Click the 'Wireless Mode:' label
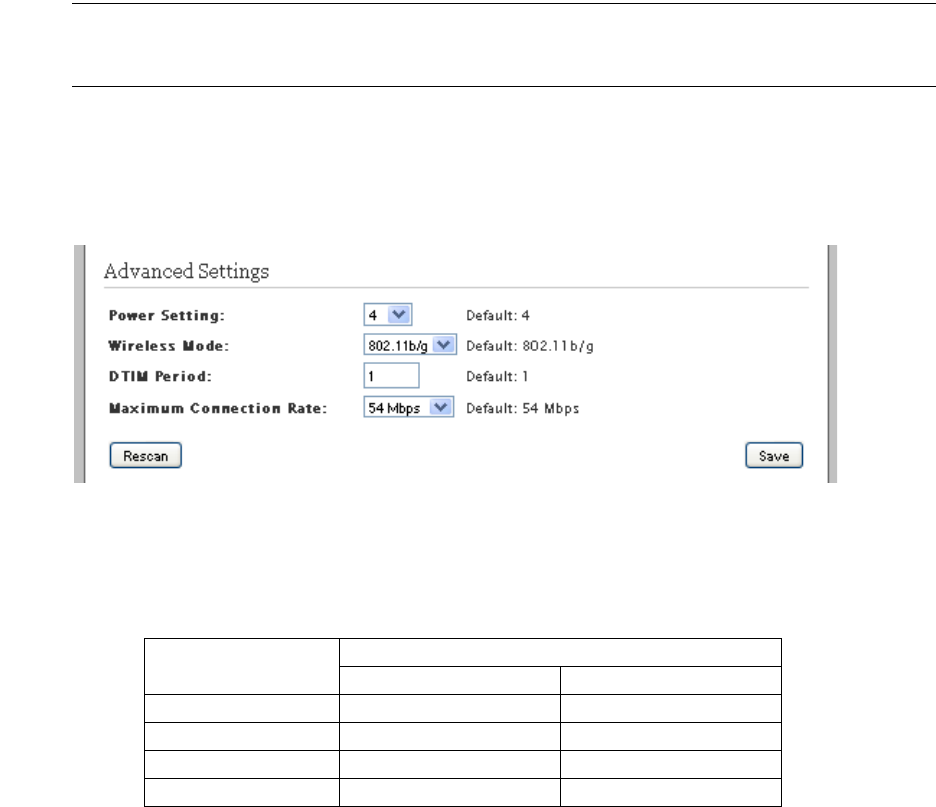 click(x=168, y=346)
